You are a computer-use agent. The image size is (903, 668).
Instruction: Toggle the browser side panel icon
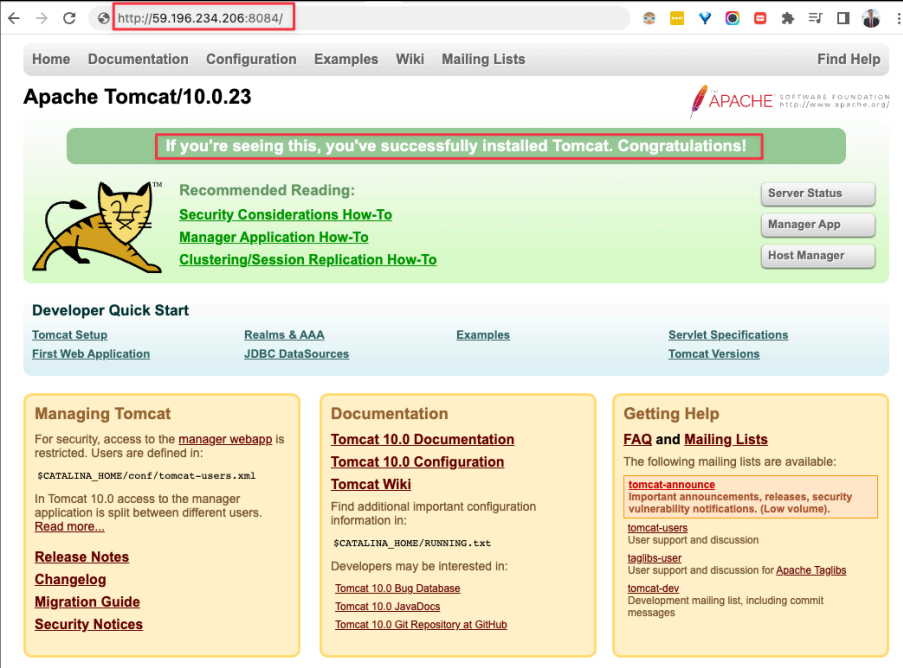[843, 18]
